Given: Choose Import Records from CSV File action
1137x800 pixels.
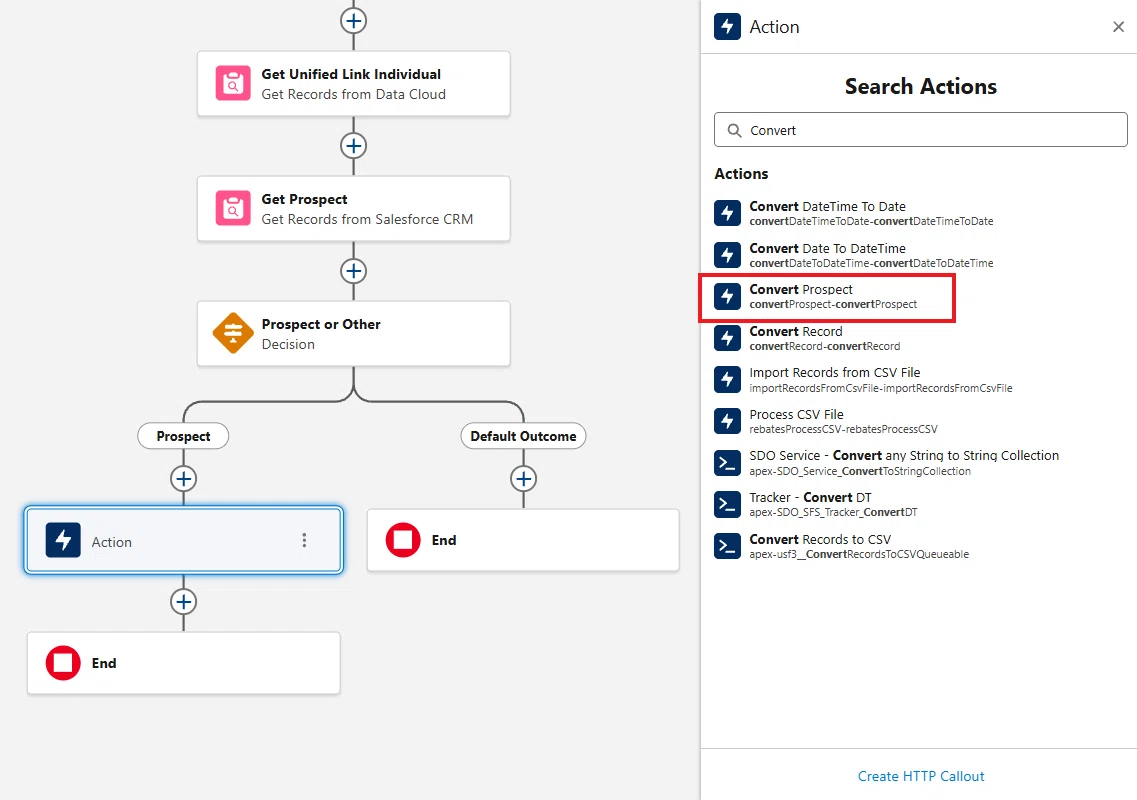Looking at the screenshot, I should (921, 379).
